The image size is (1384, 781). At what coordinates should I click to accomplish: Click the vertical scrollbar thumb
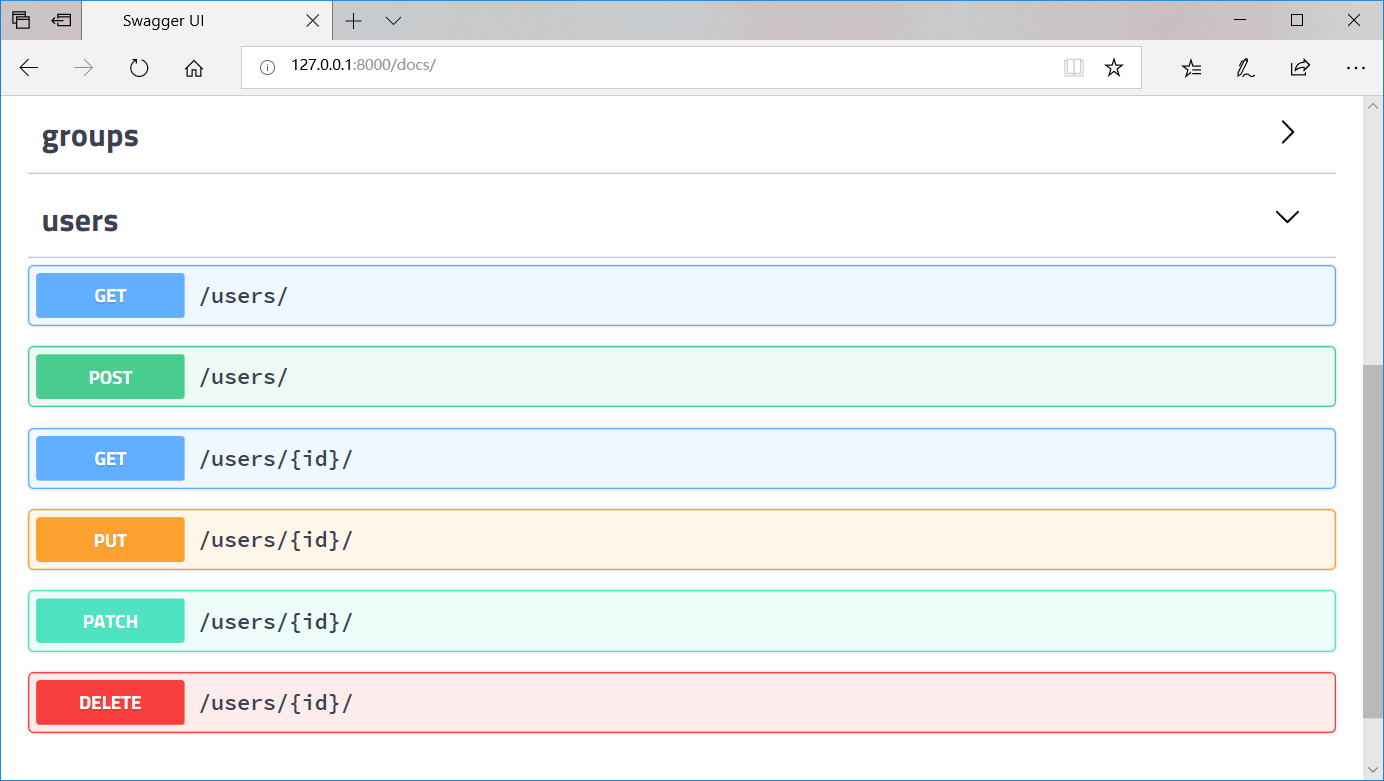tap(1373, 540)
